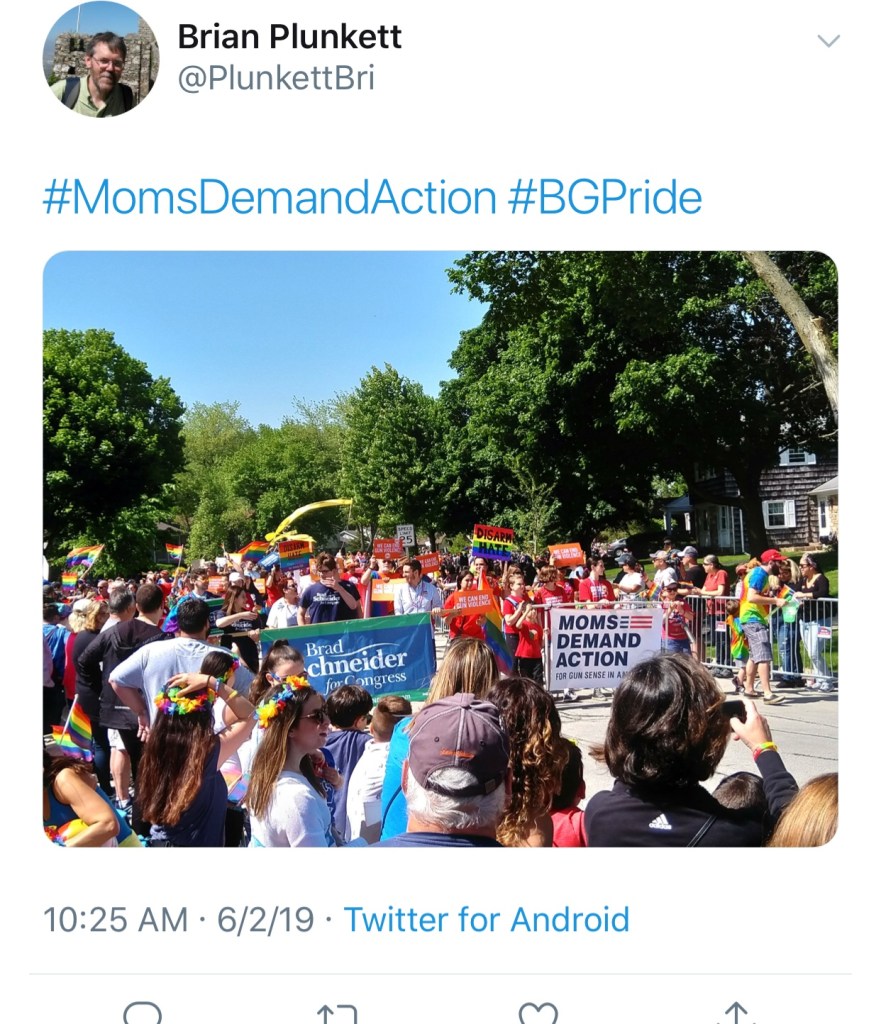
Task: Tap the 10:25 AM tweet time
Action: (x=115, y=919)
